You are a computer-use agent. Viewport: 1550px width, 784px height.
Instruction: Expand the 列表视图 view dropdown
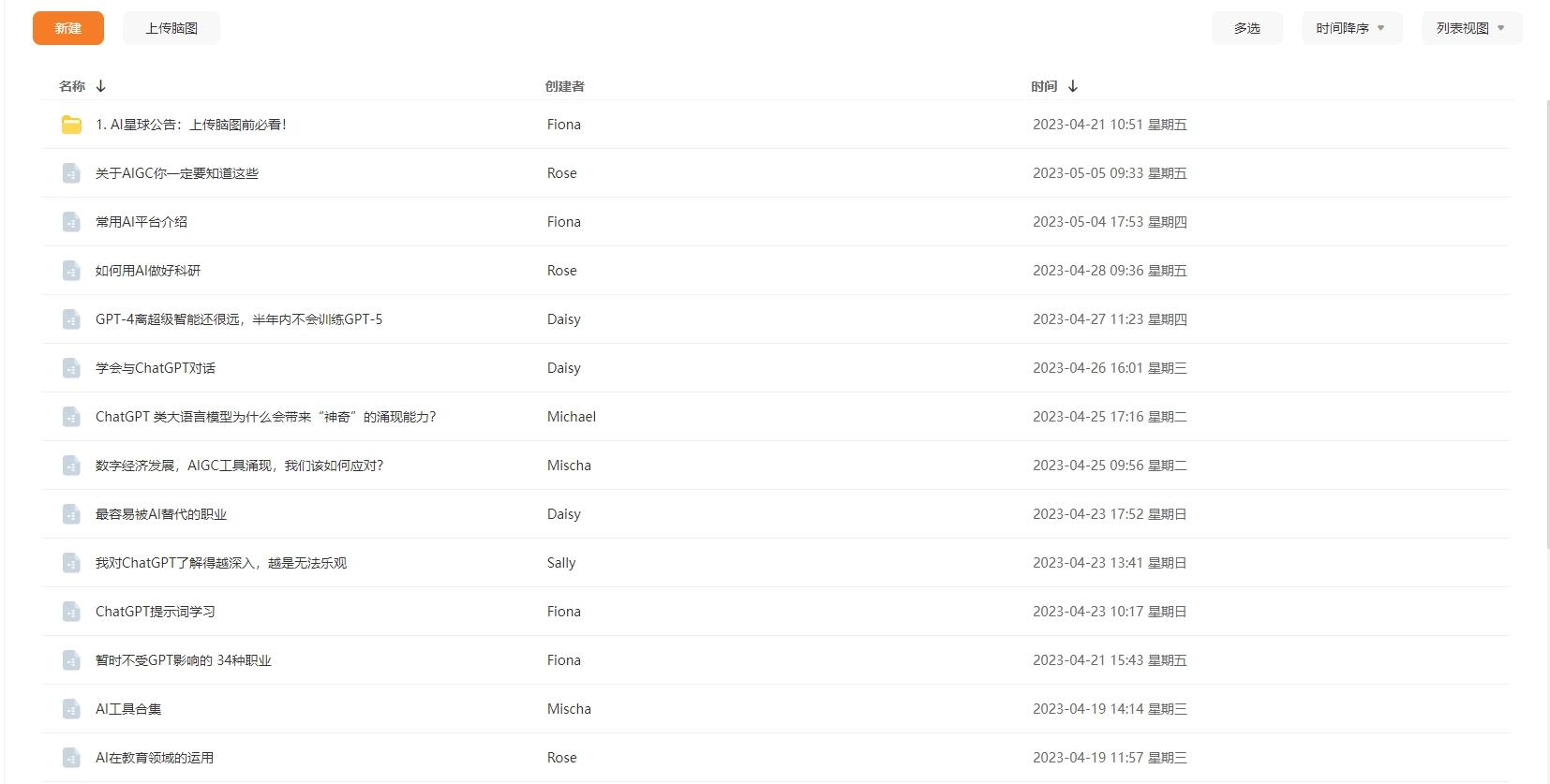tap(1471, 28)
